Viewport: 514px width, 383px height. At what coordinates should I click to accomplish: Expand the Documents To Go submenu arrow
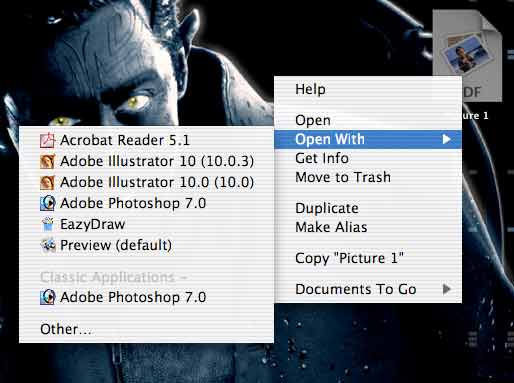[447, 289]
